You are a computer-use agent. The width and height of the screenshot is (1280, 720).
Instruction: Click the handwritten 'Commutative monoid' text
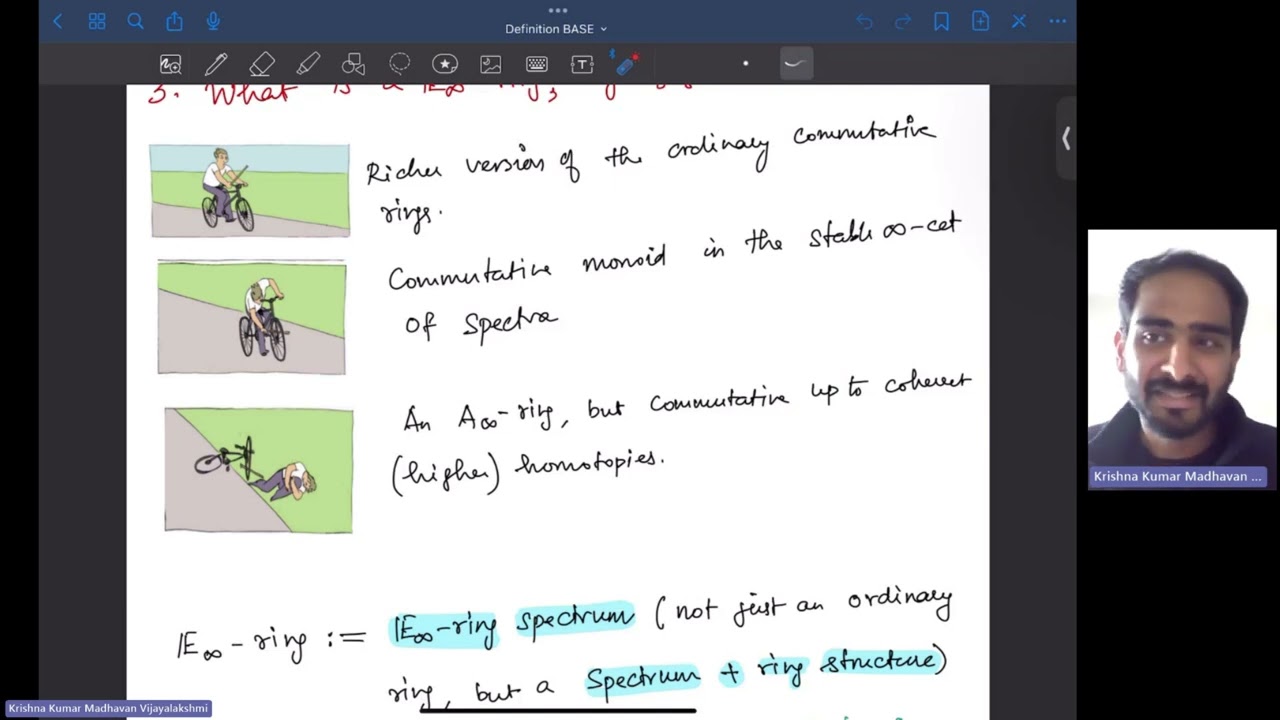(x=527, y=270)
